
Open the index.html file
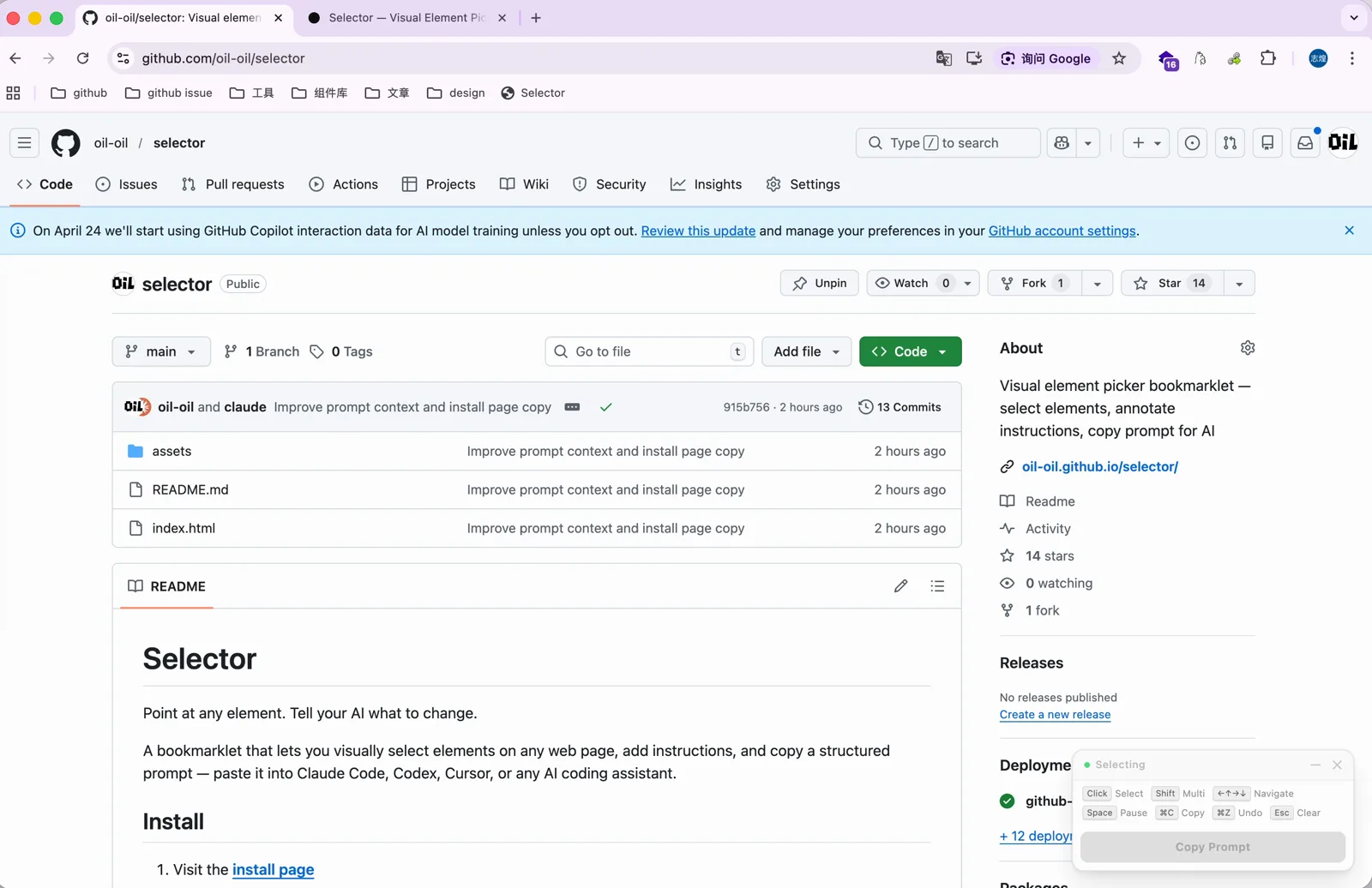click(x=184, y=529)
